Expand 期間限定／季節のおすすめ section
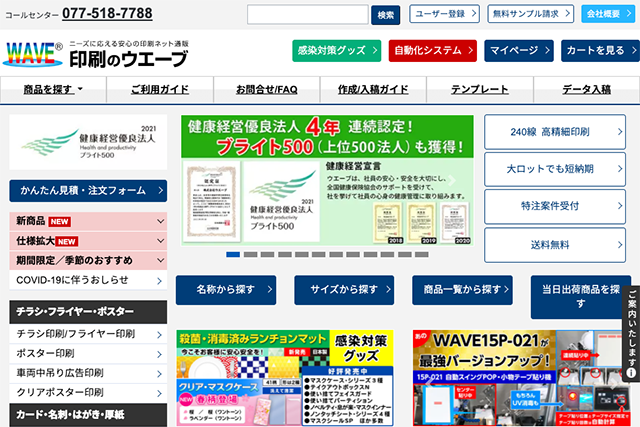Viewport: 640px width, 427px height. [x=88, y=260]
